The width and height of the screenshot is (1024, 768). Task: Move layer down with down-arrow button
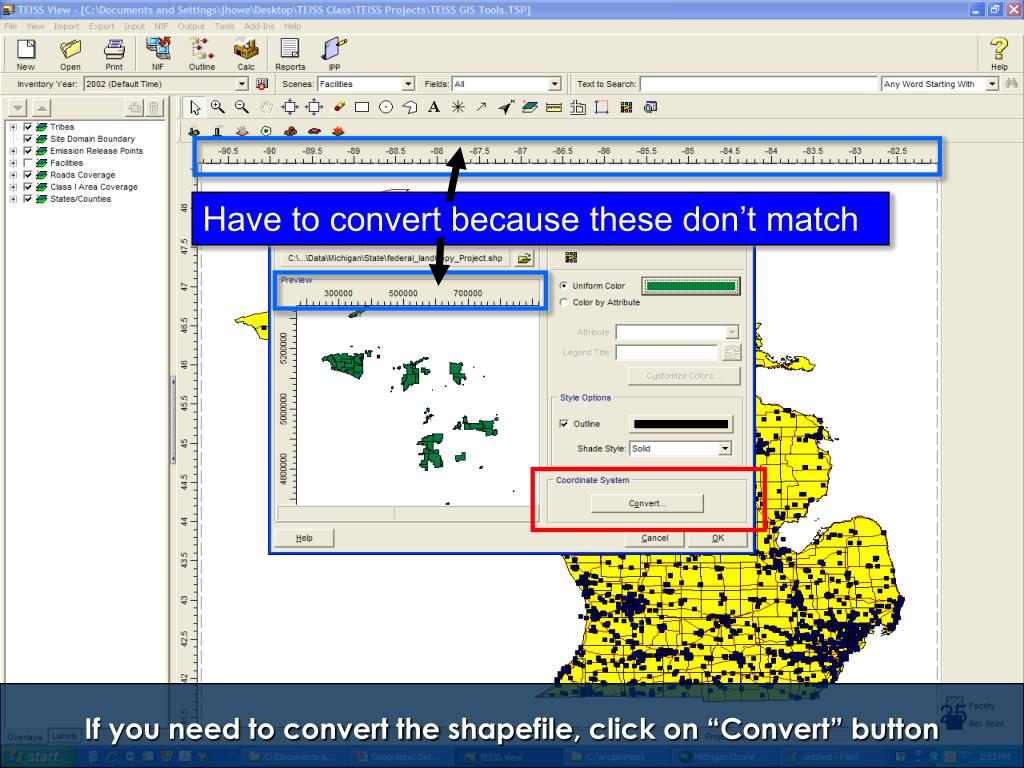(18, 108)
